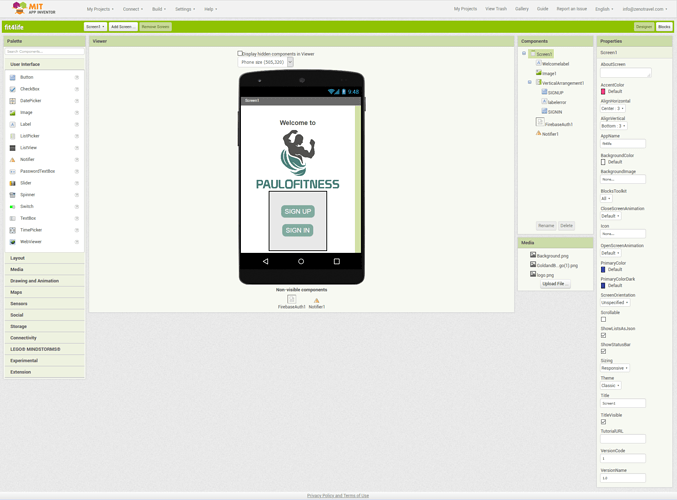Open the Connect menu
Image resolution: width=677 pixels, height=500 pixels.
[133, 9]
